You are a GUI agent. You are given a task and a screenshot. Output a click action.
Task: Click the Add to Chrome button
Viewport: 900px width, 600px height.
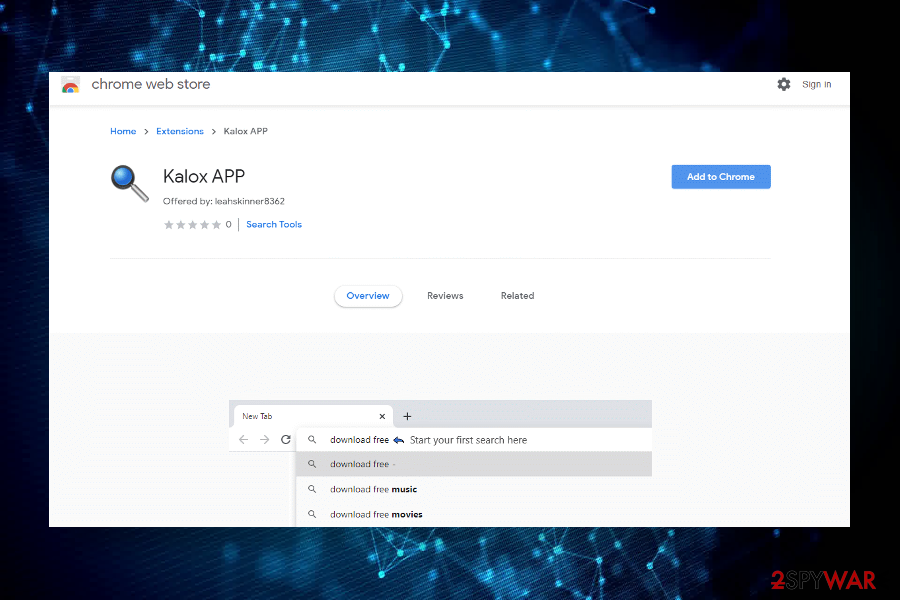tap(721, 177)
